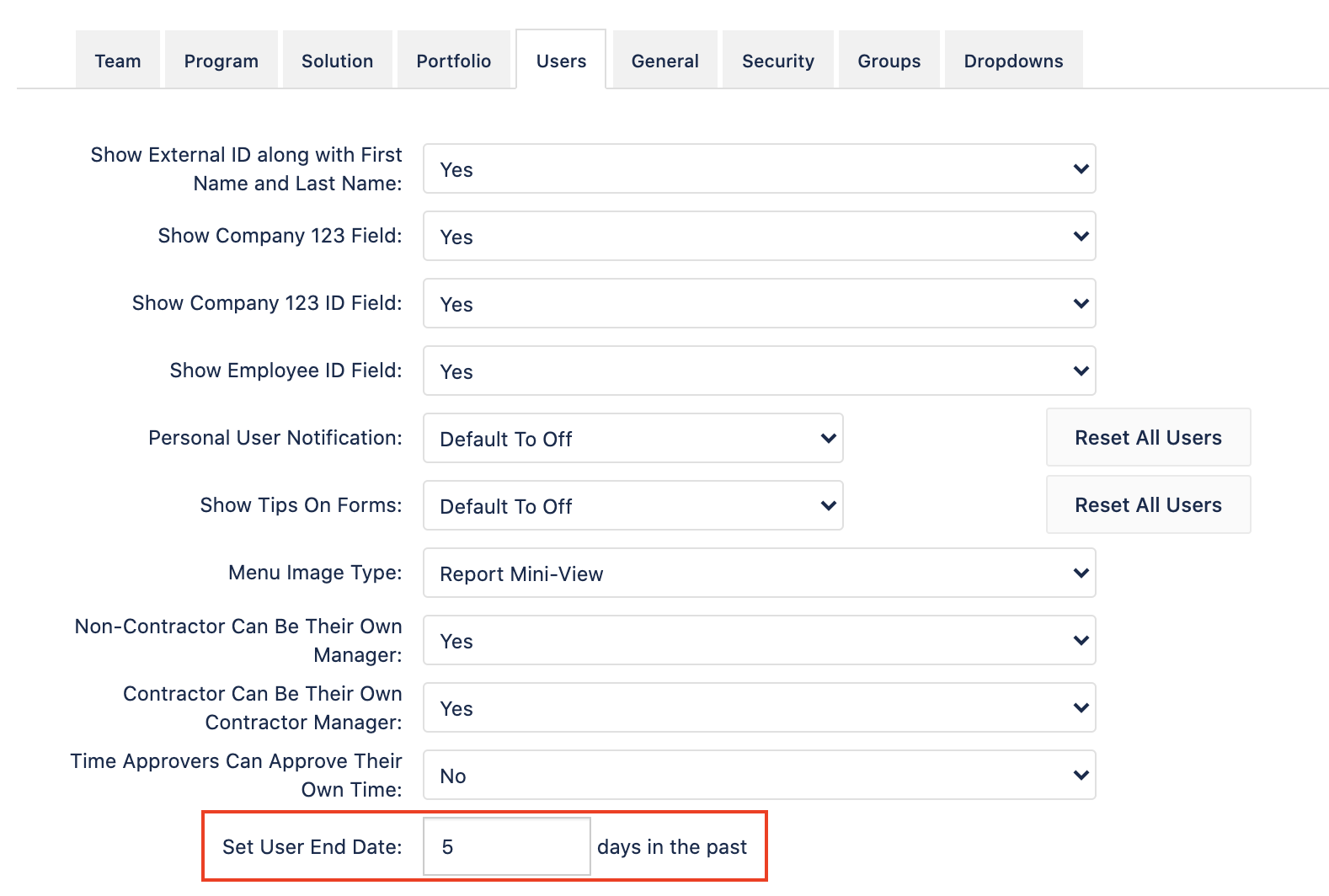Switch to the Security tab
Image resolution: width=1329 pixels, height=896 pixels.
coord(778,60)
